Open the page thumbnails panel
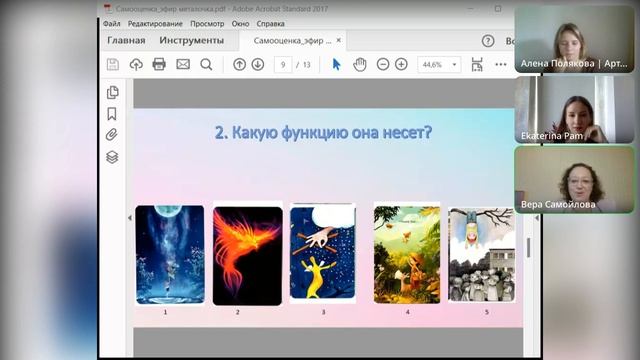The image size is (640, 360). [113, 93]
